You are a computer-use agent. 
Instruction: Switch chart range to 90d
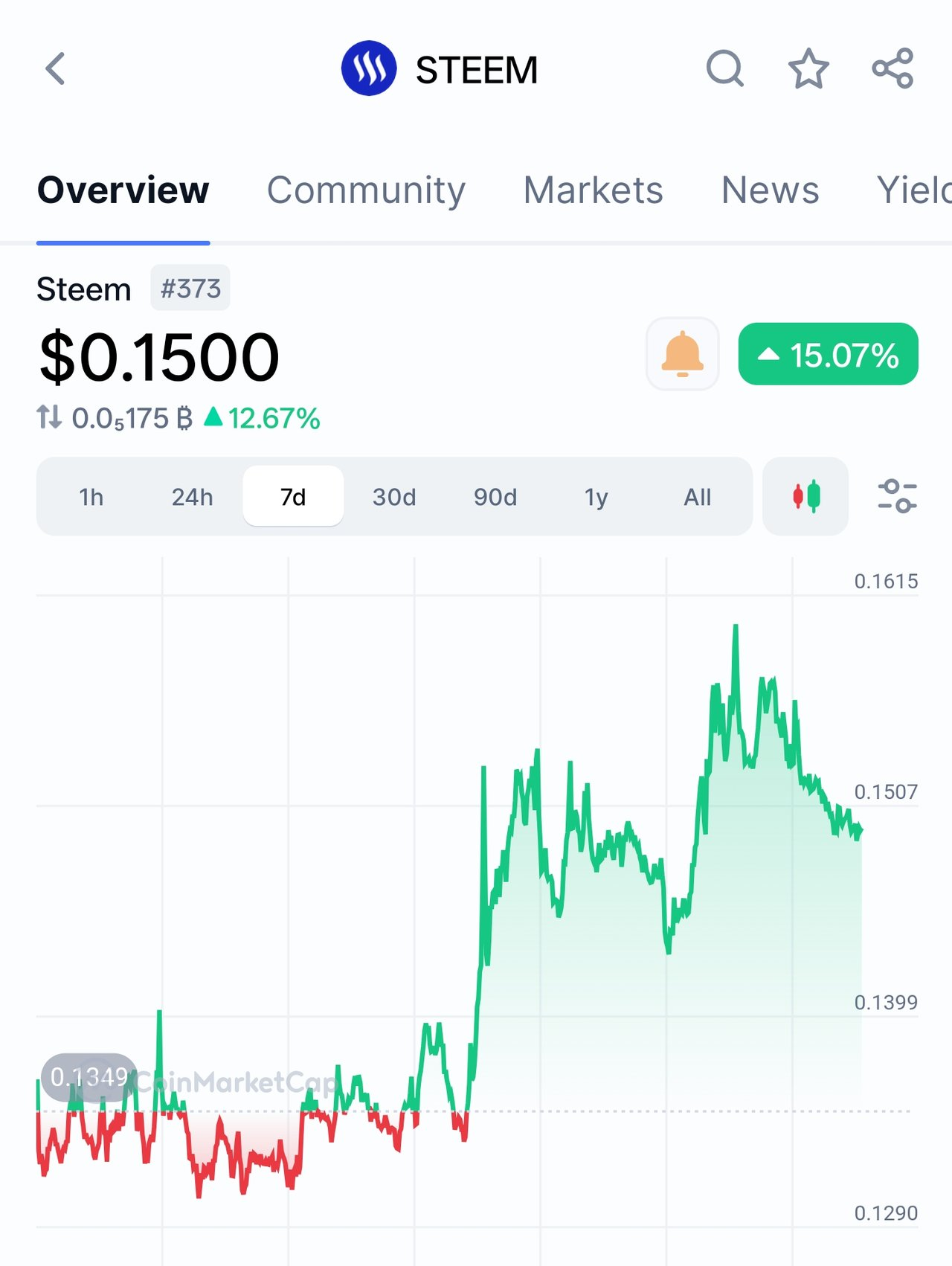point(495,497)
